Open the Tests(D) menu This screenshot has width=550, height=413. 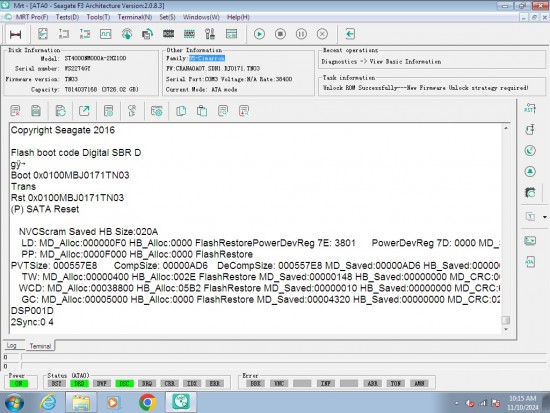(x=67, y=17)
